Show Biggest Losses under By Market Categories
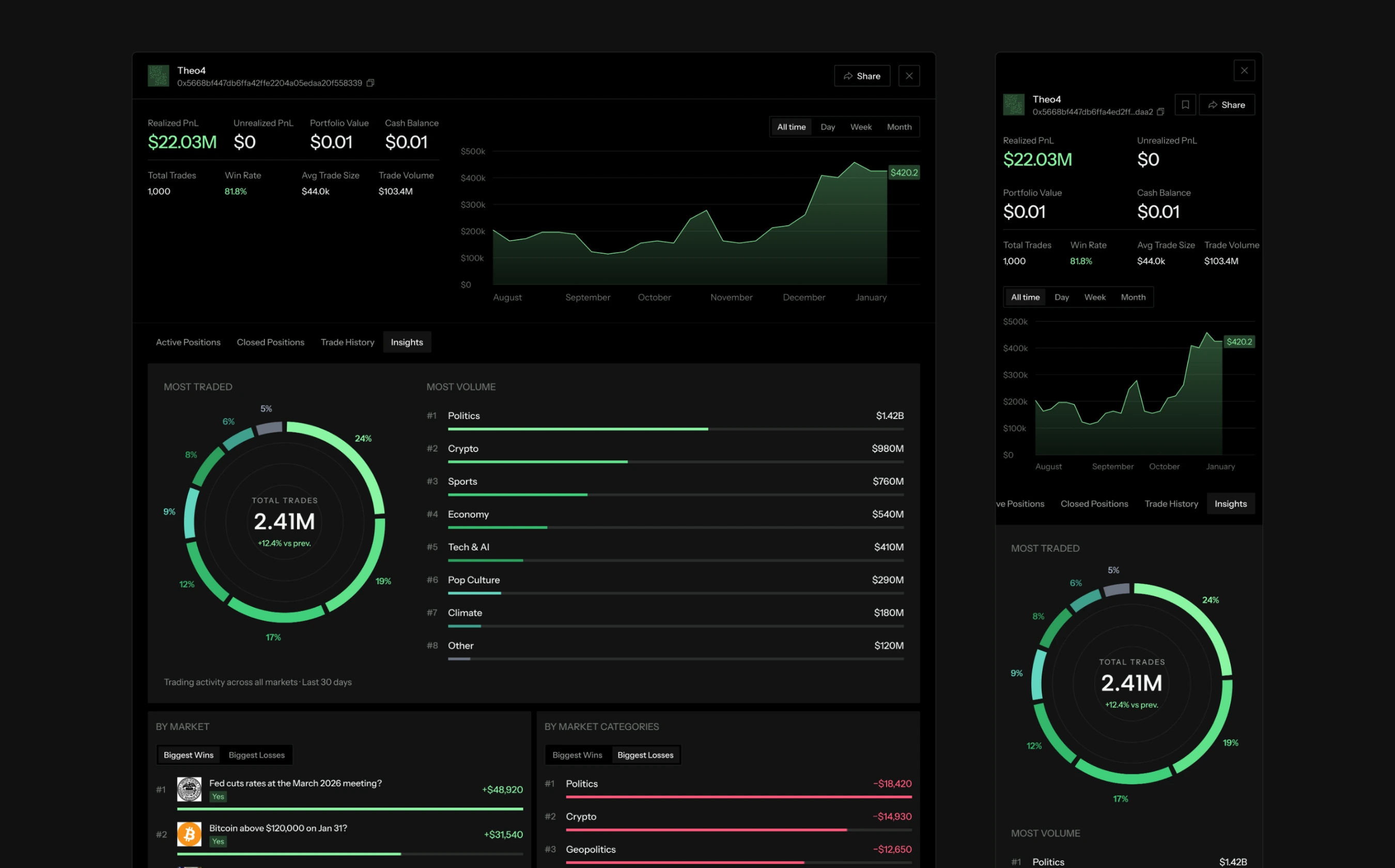 click(x=645, y=755)
